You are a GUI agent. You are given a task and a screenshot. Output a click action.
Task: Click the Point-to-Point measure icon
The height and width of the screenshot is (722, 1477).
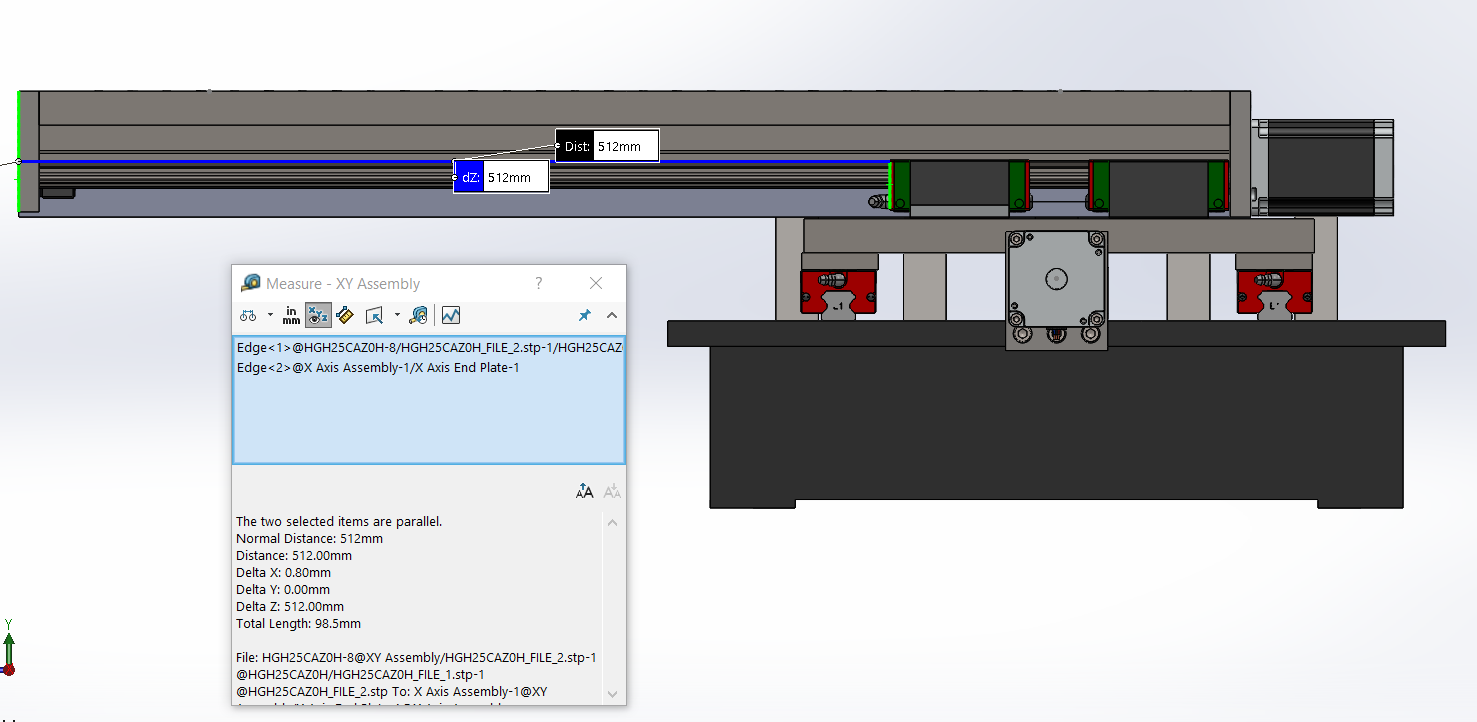click(345, 315)
